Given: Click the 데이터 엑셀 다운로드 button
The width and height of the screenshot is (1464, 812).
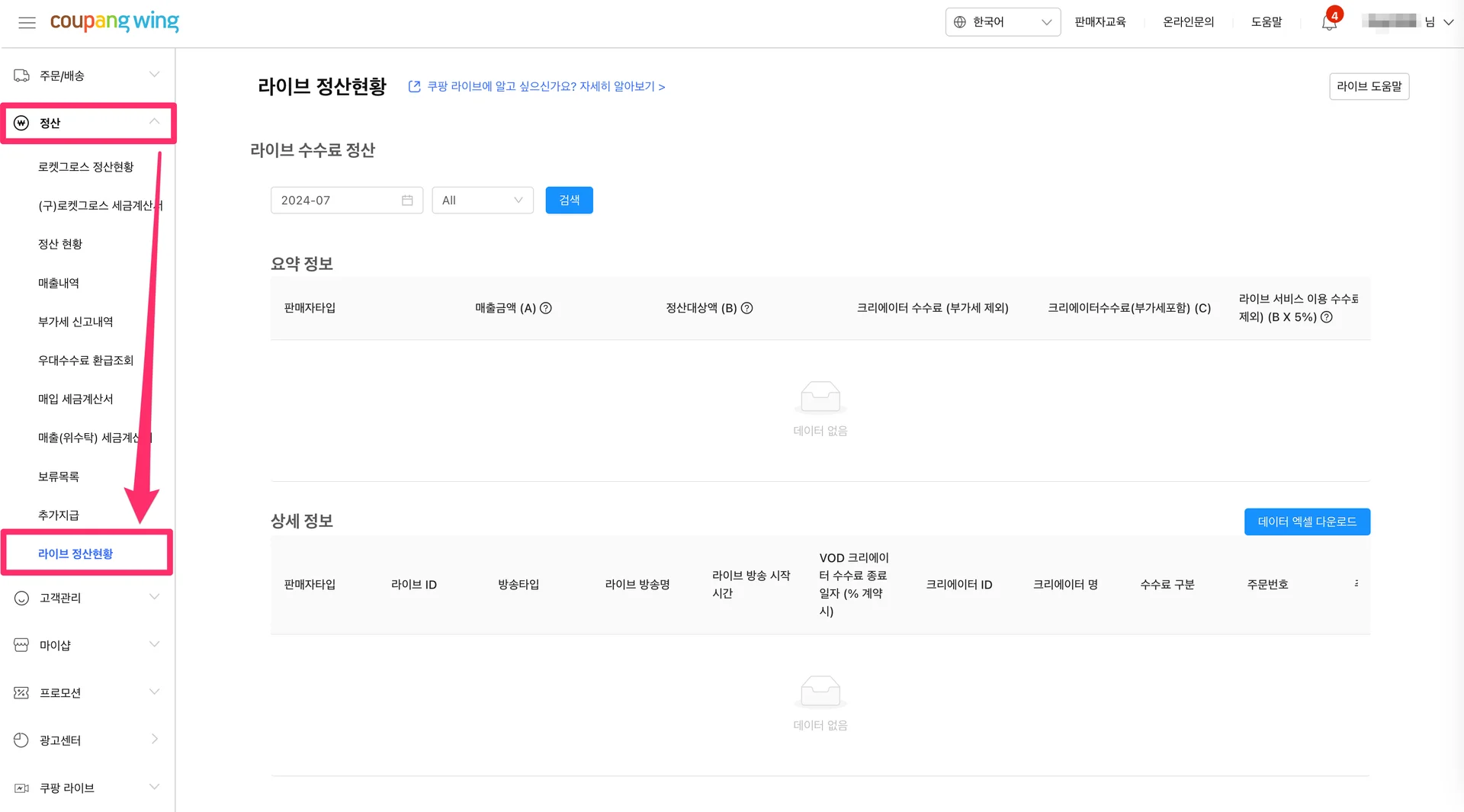Looking at the screenshot, I should click(1306, 522).
